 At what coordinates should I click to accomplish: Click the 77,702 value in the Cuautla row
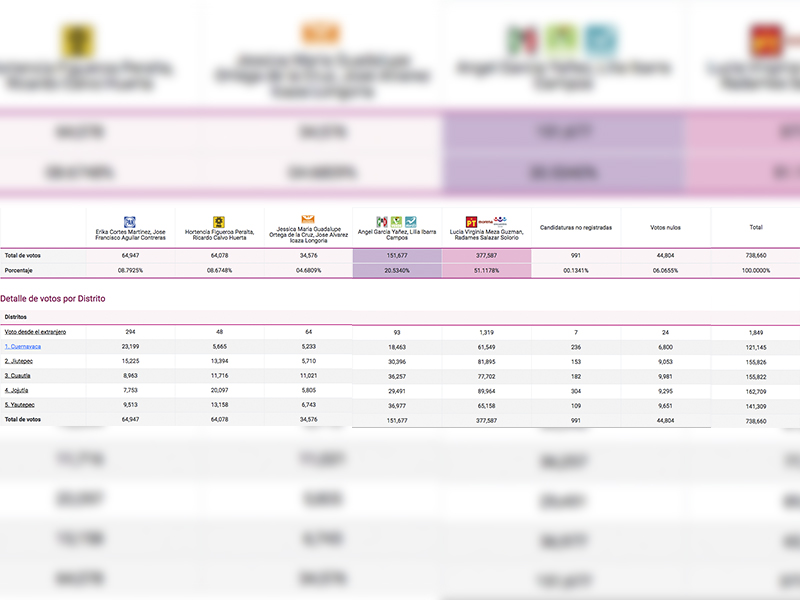[486, 377]
